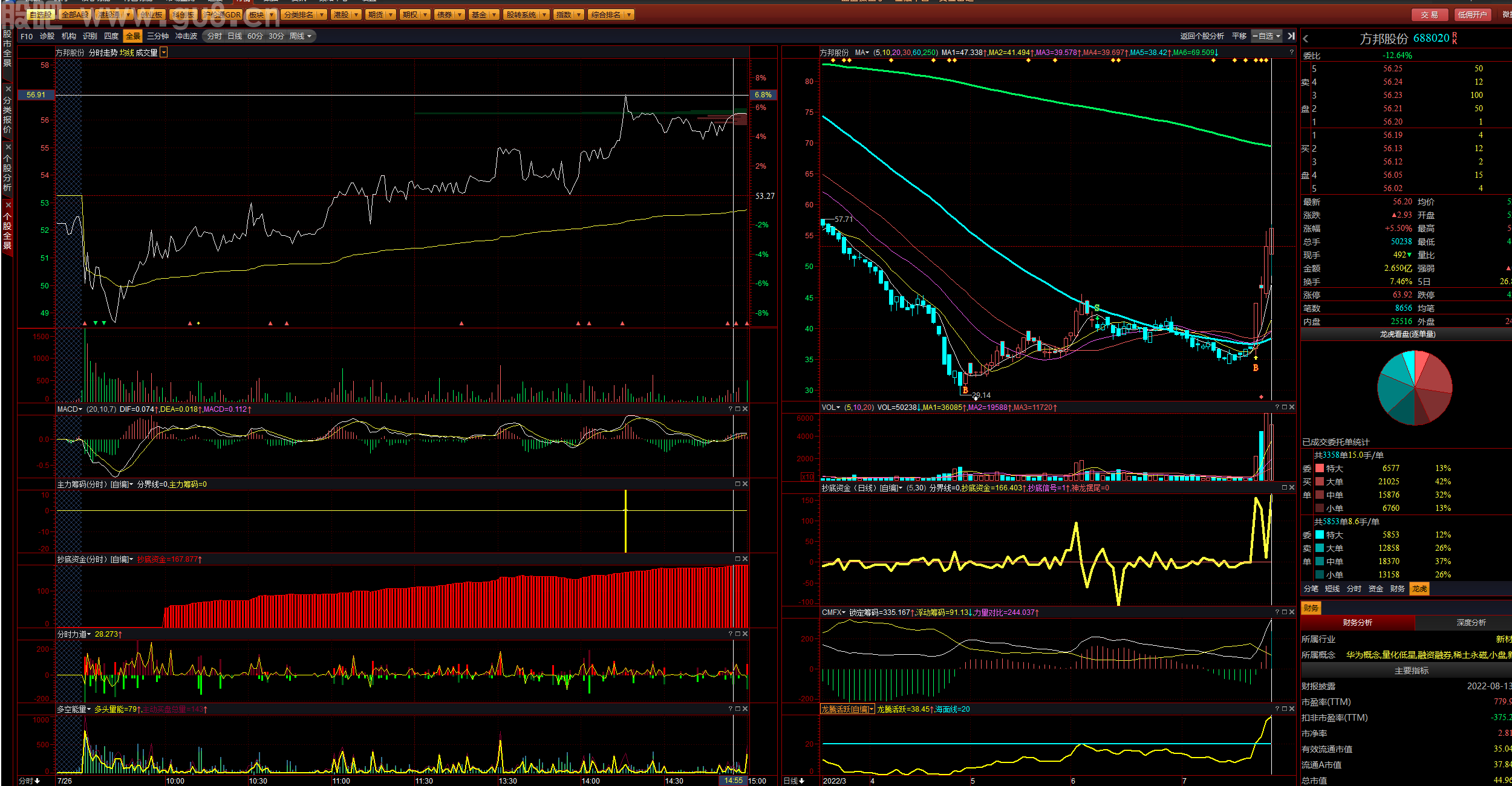This screenshot has height=786, width=1512.
Task: Click the 交易 button
Action: click(1429, 15)
